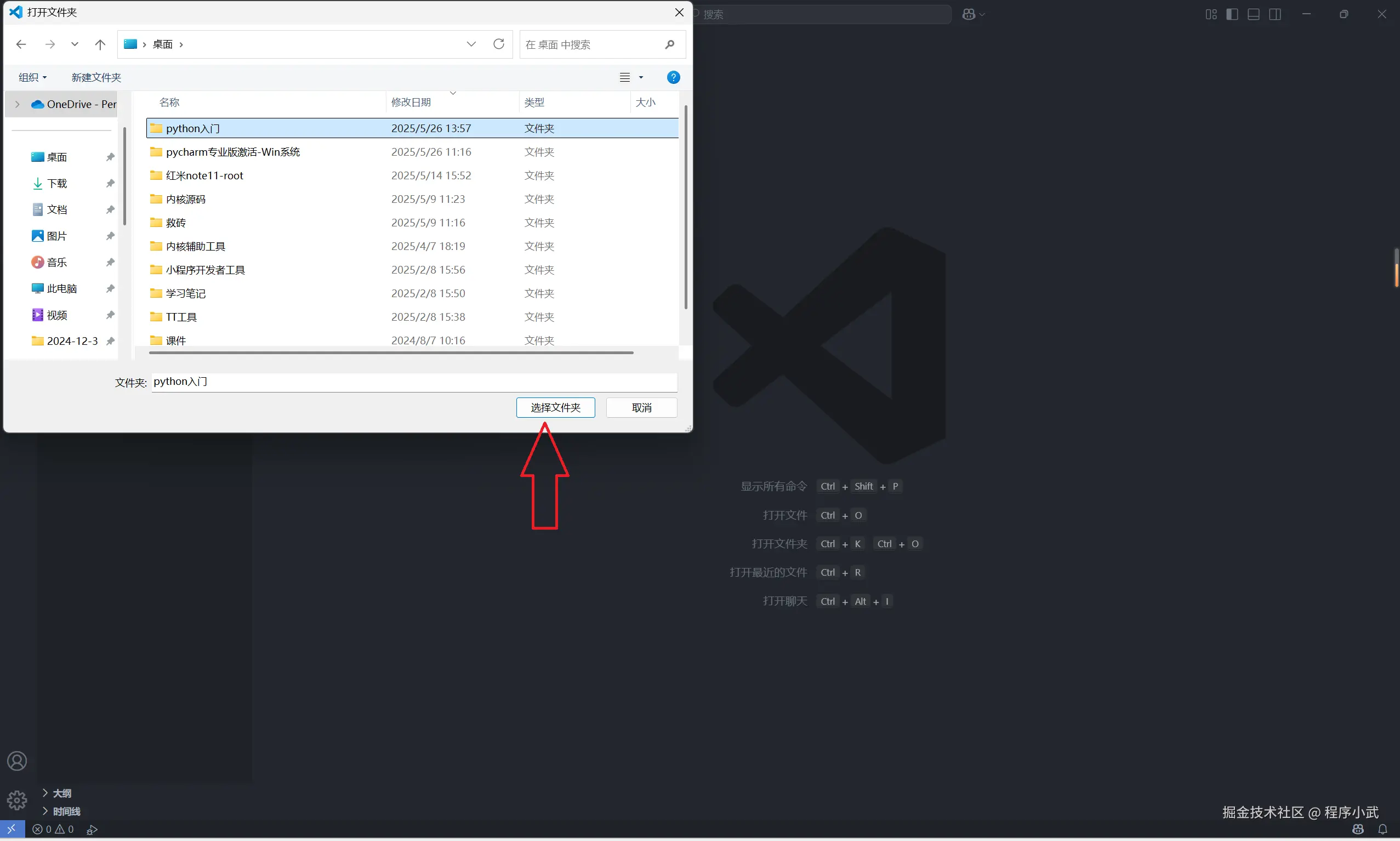Toggle the primary sidebar layout icon
The image size is (1400, 841).
[x=1232, y=14]
